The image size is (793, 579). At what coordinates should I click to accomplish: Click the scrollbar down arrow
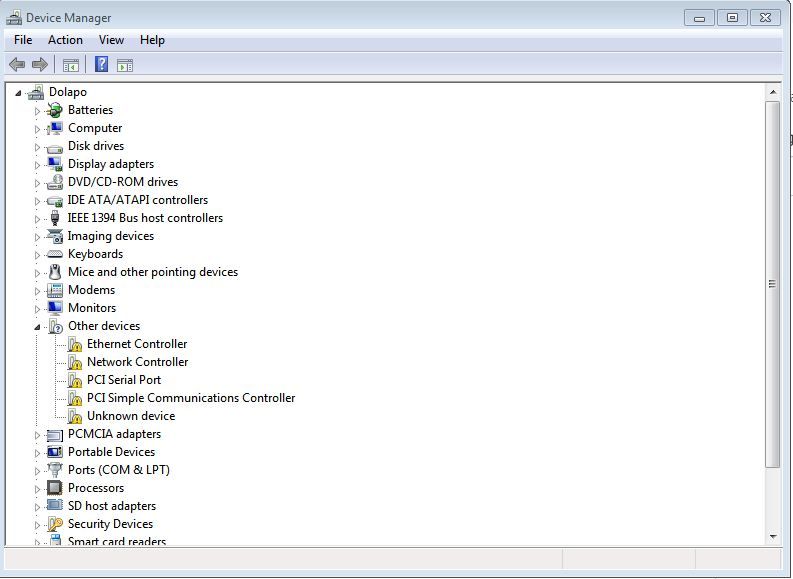[773, 537]
